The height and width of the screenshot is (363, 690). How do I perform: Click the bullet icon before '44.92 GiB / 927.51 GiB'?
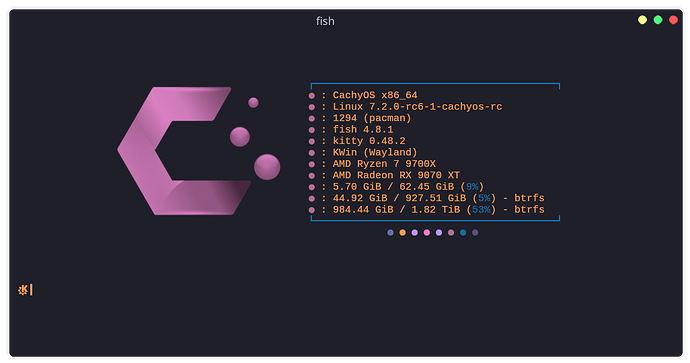312,198
